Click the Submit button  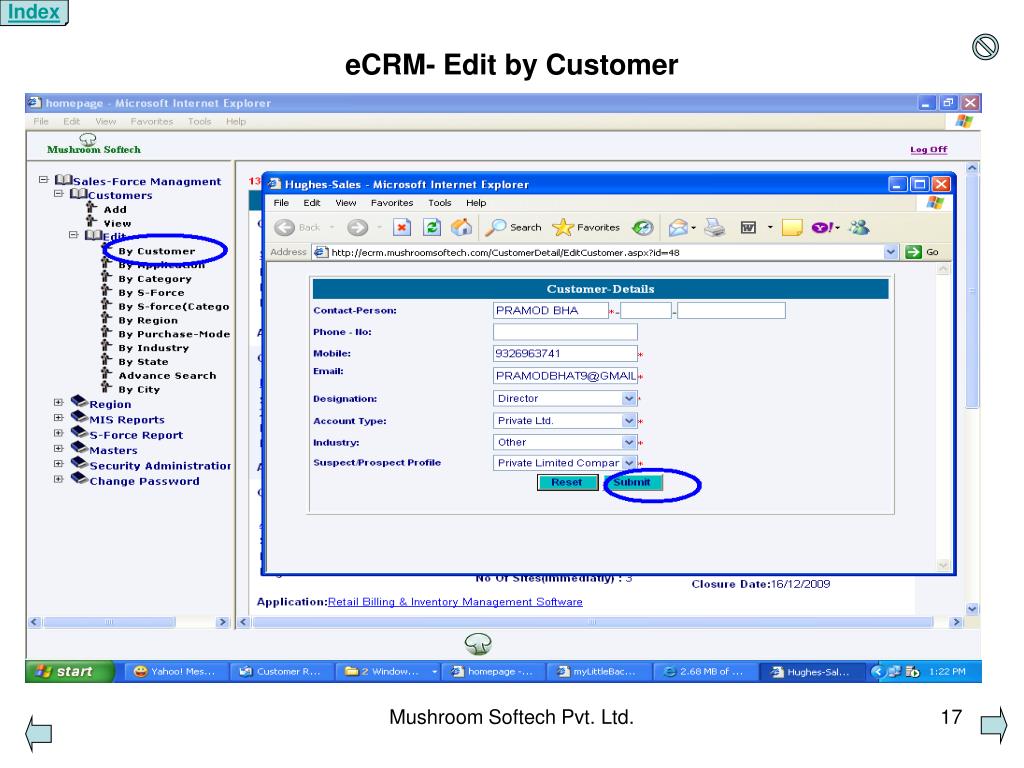632,482
